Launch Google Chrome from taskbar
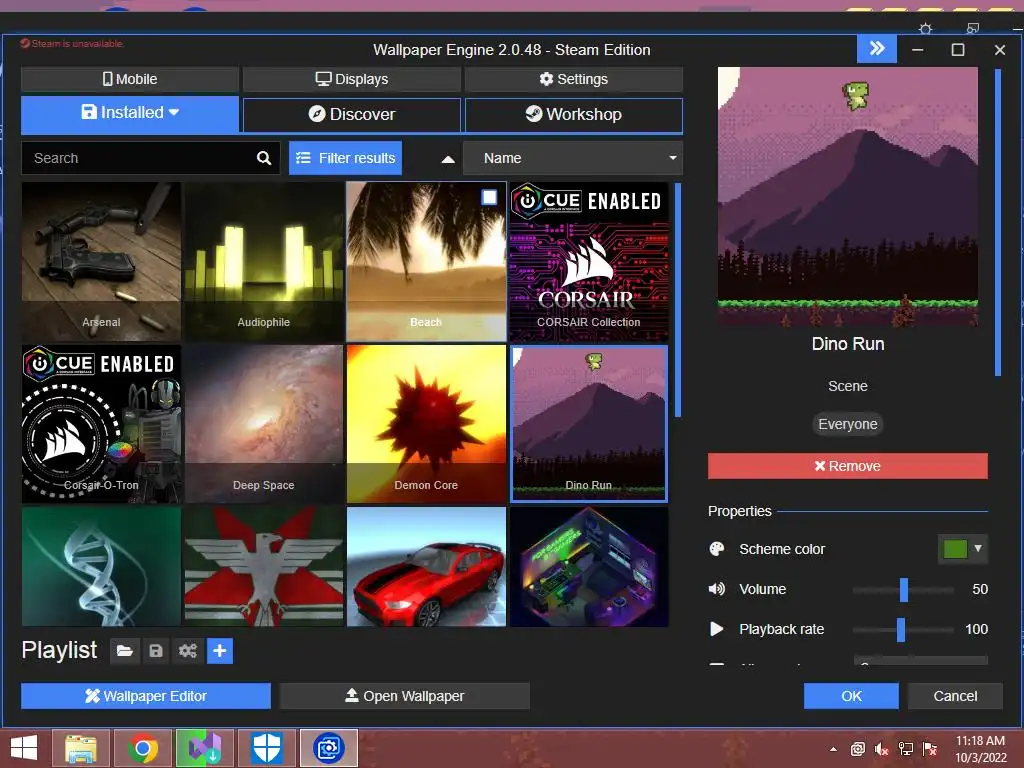 point(143,748)
